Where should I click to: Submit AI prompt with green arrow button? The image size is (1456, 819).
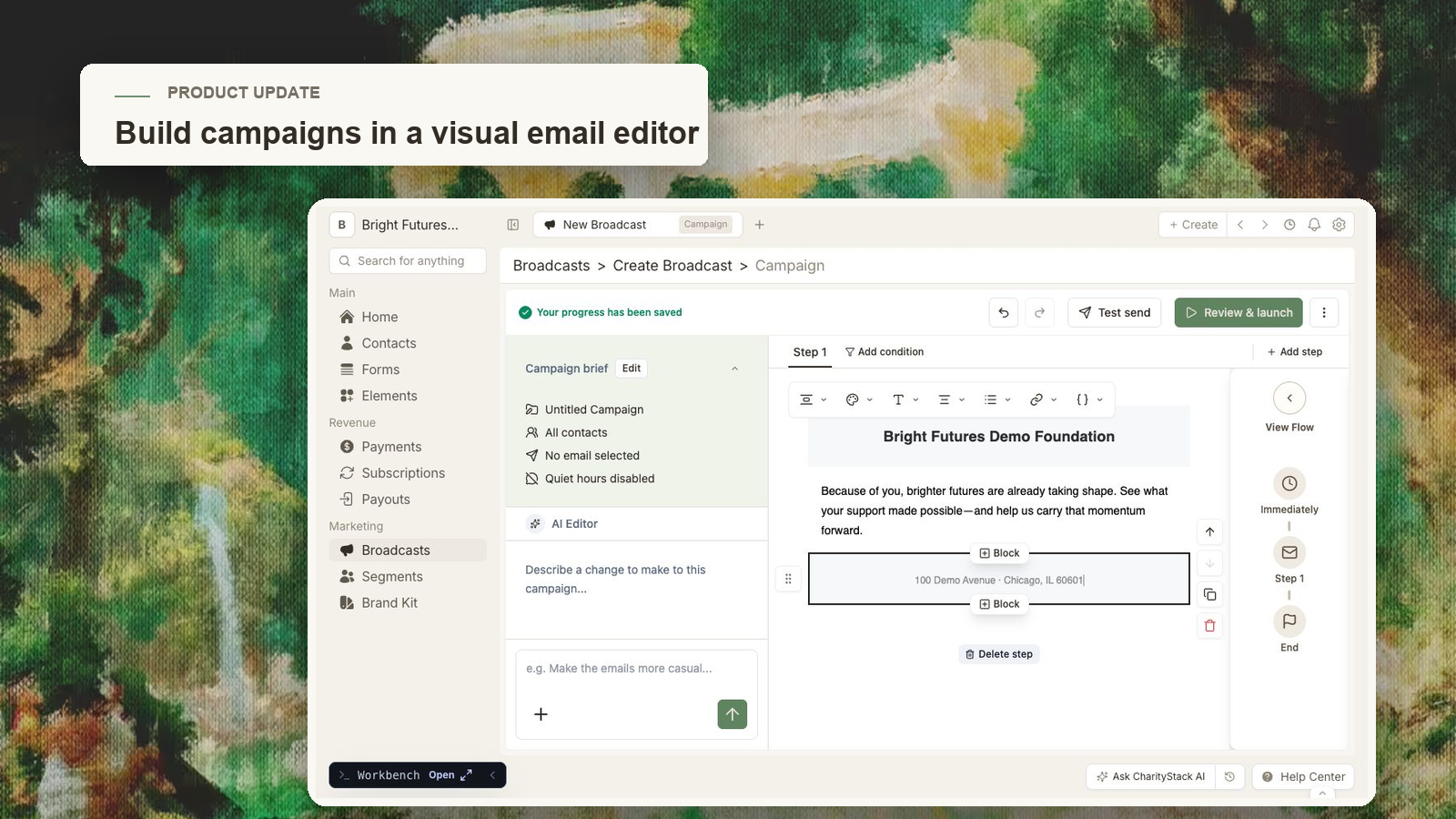coord(732,714)
